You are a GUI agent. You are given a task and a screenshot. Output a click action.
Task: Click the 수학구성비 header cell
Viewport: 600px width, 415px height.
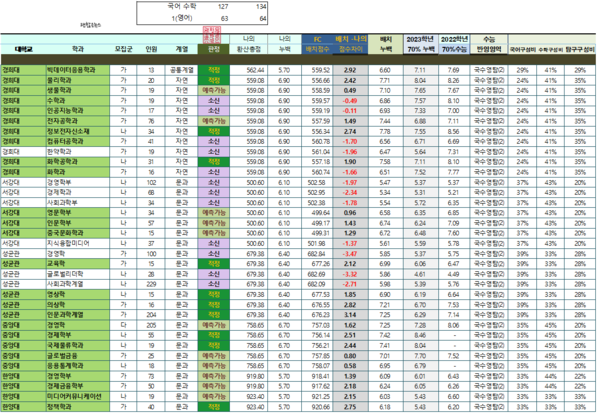[550, 49]
